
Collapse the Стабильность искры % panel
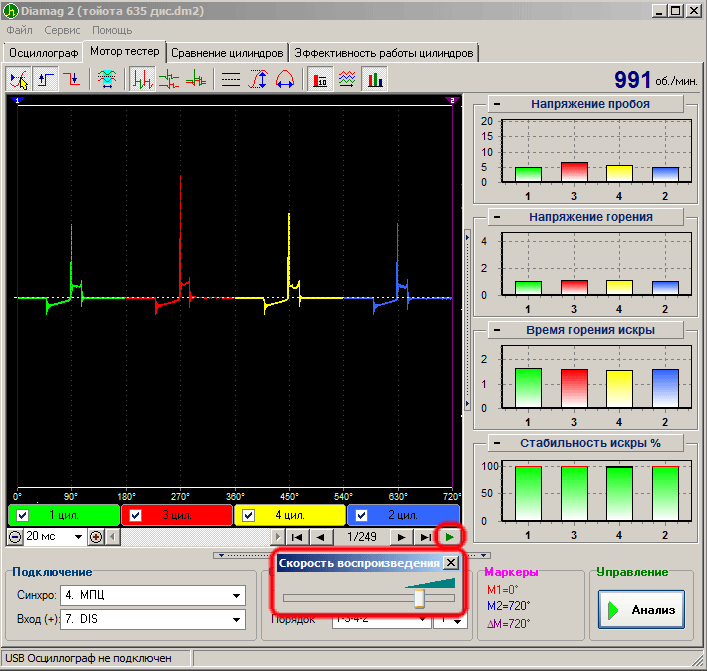point(497,443)
